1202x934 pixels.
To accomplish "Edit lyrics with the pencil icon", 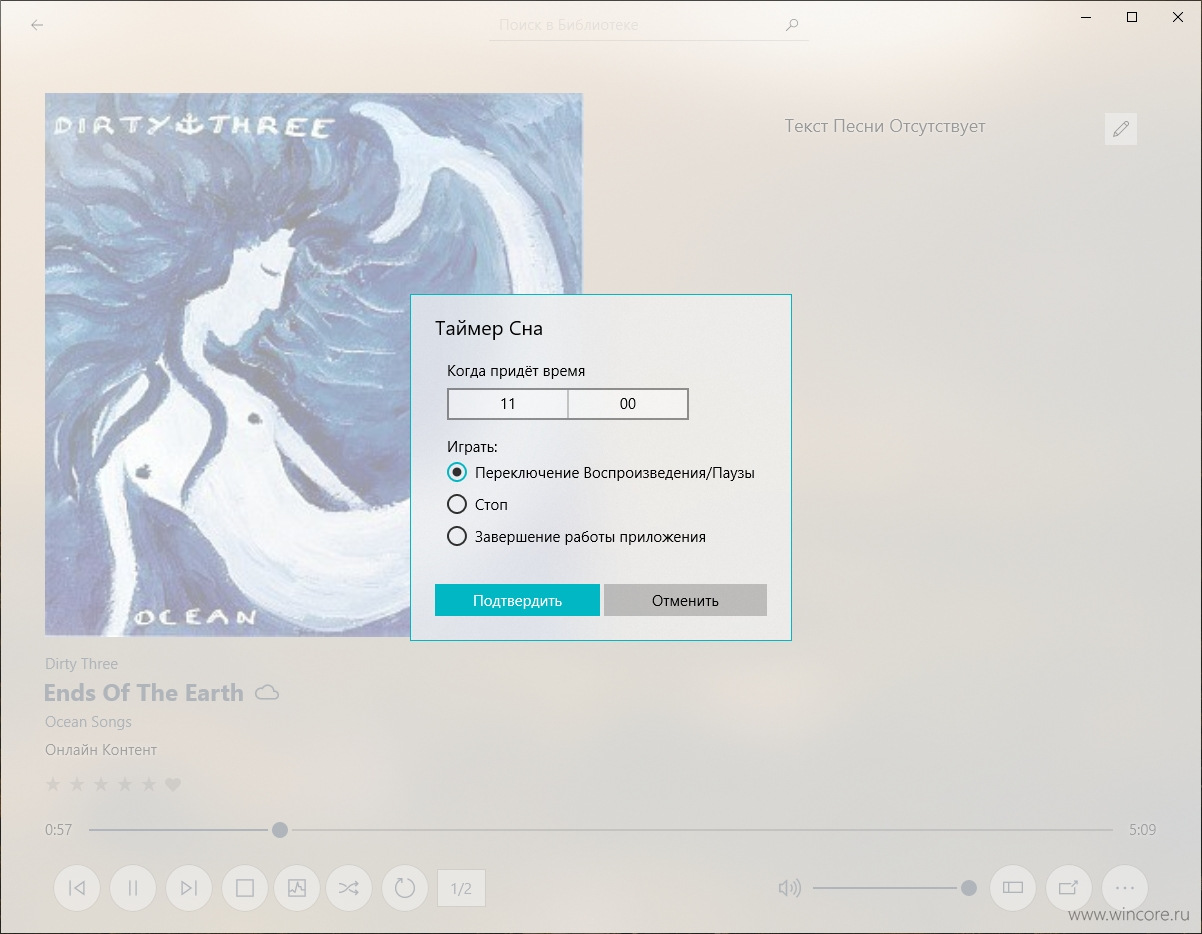I will click(x=1121, y=128).
